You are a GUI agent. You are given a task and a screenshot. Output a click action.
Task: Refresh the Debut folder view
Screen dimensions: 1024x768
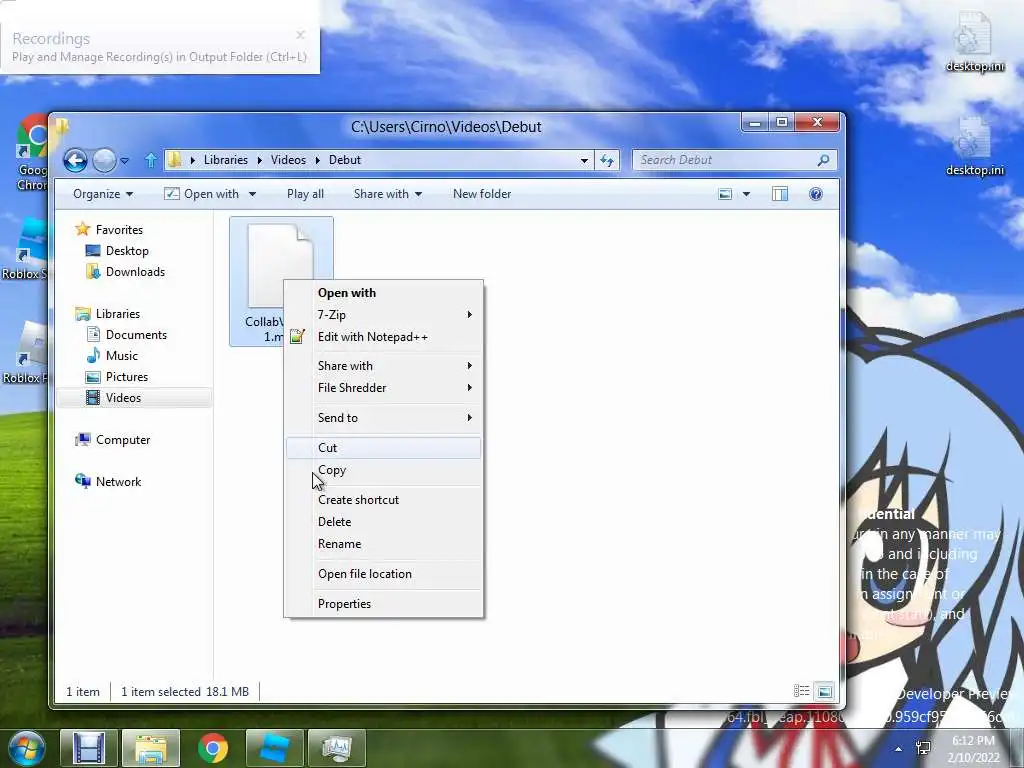tap(607, 160)
